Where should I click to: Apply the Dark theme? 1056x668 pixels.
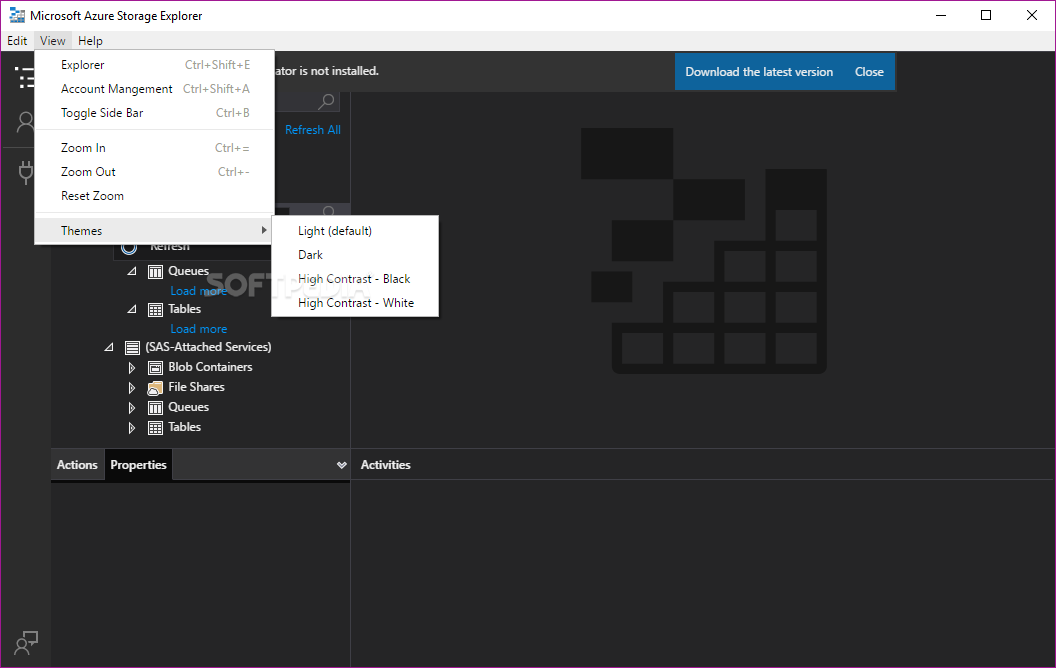355,255
